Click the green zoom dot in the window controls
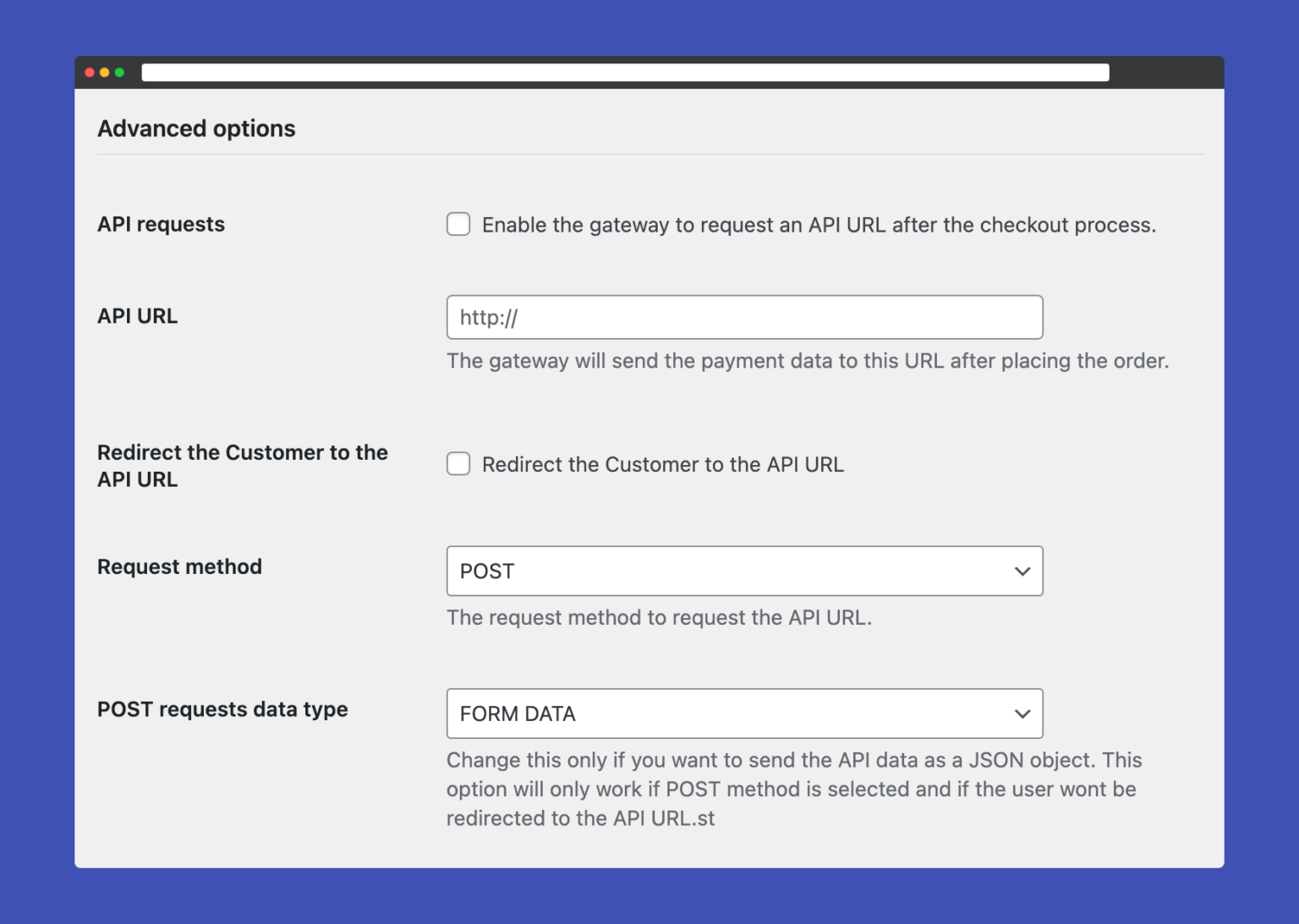1299x924 pixels. [121, 73]
